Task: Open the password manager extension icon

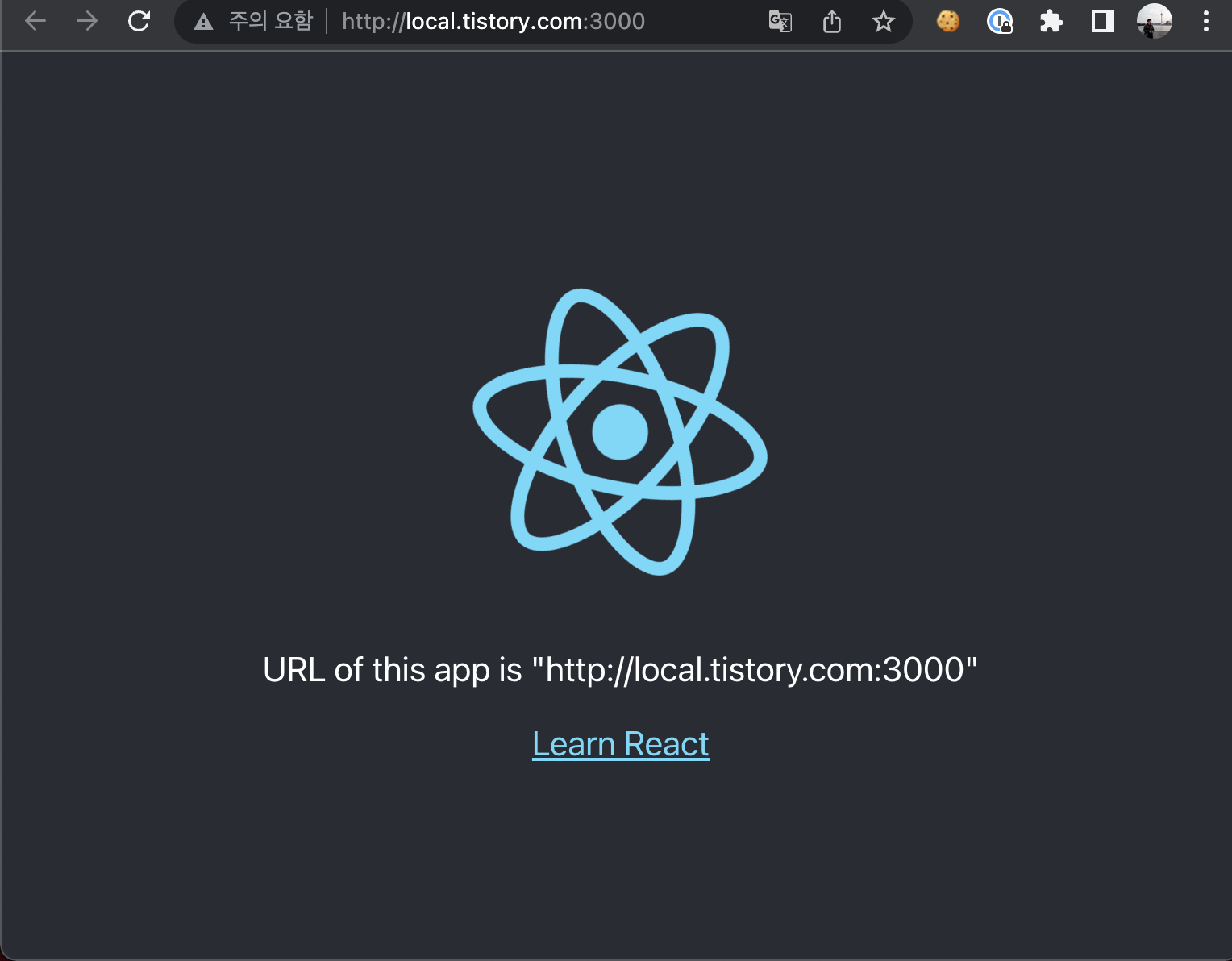Action: (x=1000, y=21)
